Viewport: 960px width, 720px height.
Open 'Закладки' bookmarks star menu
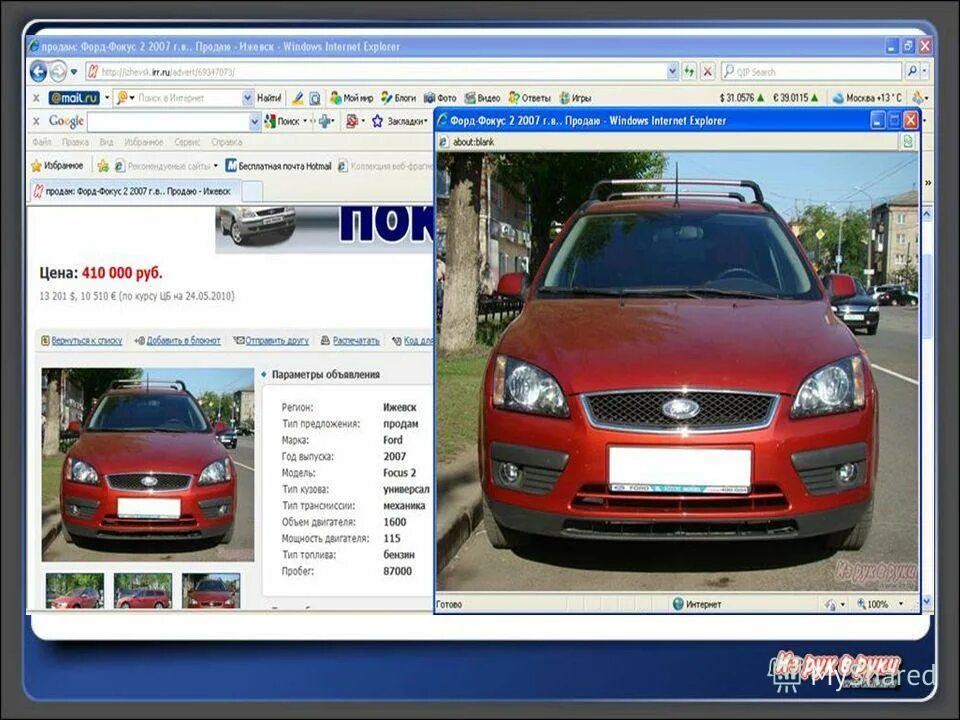[x=399, y=121]
